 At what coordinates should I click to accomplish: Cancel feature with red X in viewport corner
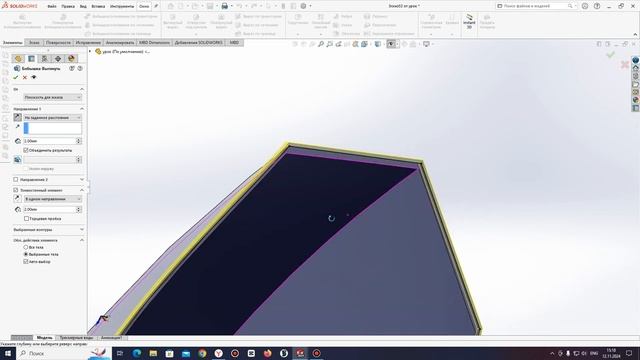click(624, 64)
